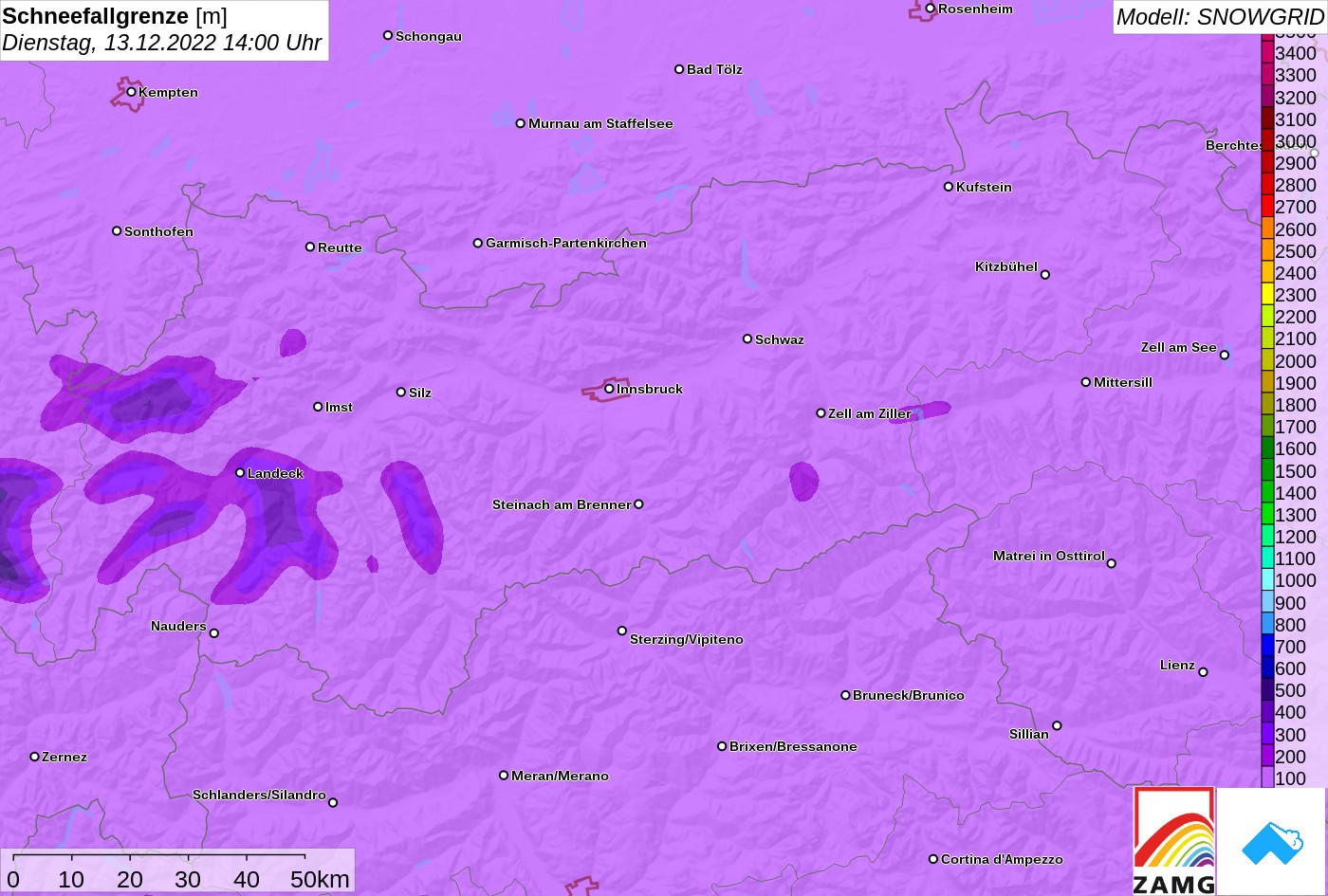The image size is (1328, 896).
Task: Click the Kufstein marker dot
Action: [949, 187]
